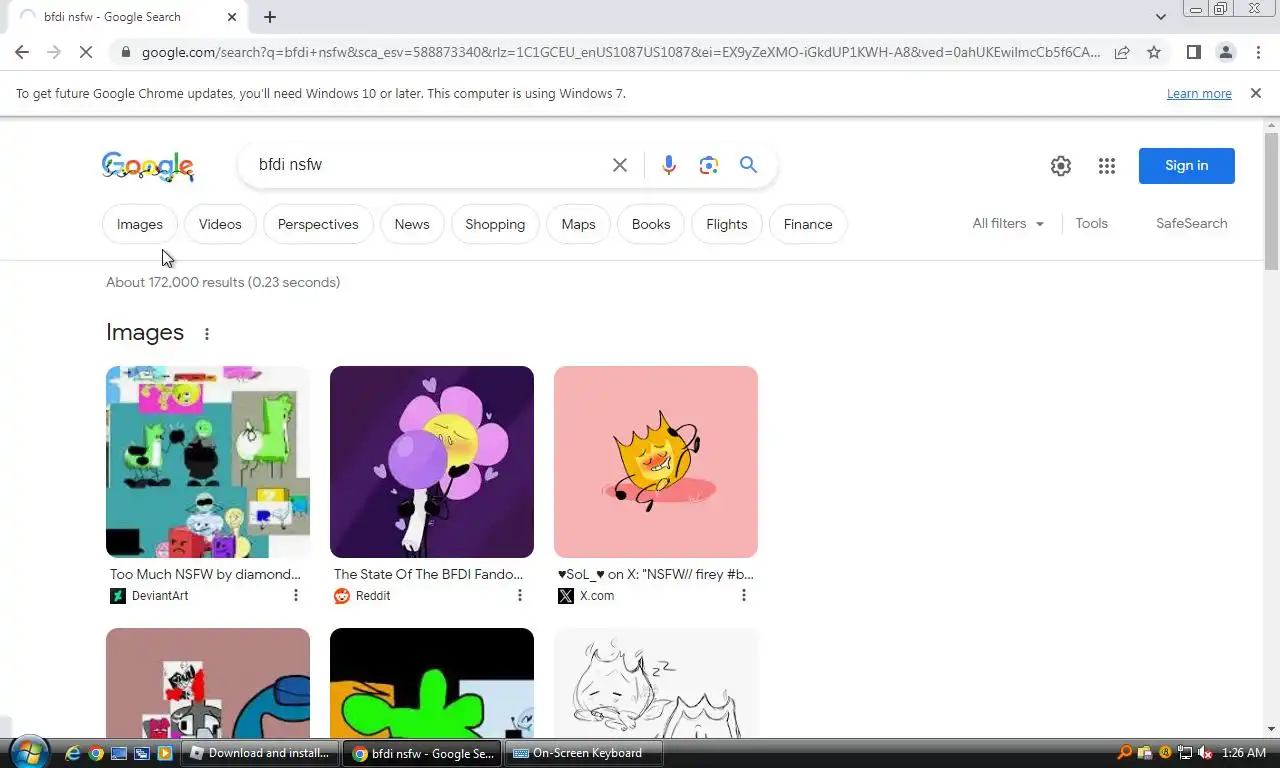Open the network icon in system tray
1280x768 pixels.
1185,753
